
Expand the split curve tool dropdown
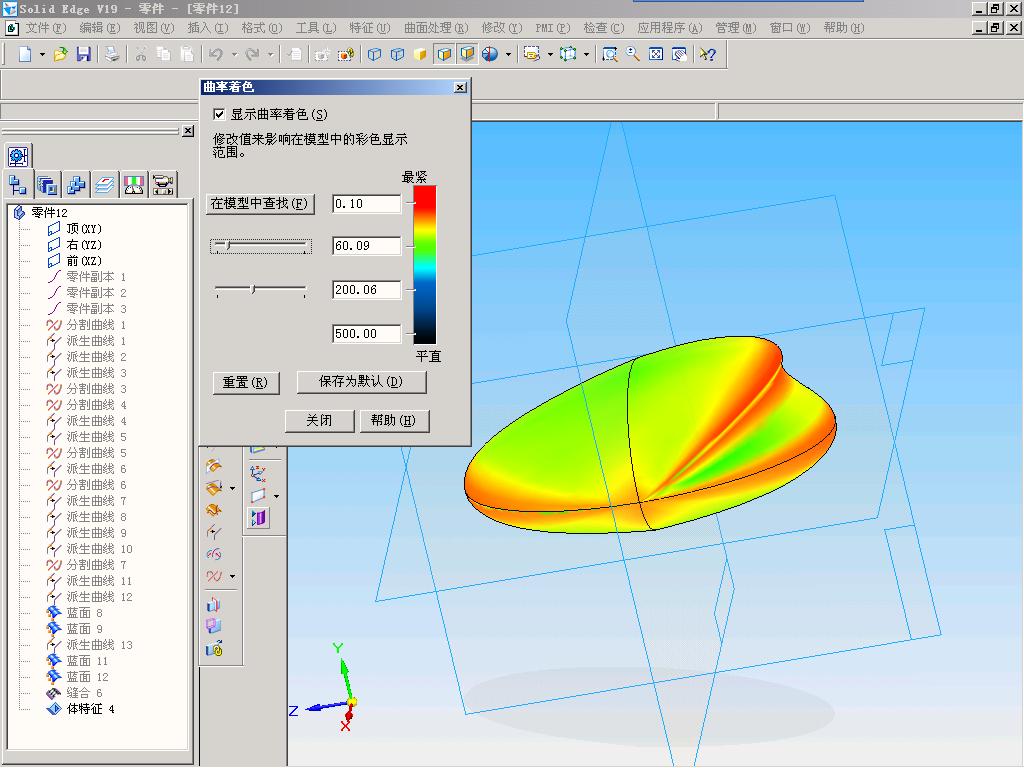pos(232,576)
